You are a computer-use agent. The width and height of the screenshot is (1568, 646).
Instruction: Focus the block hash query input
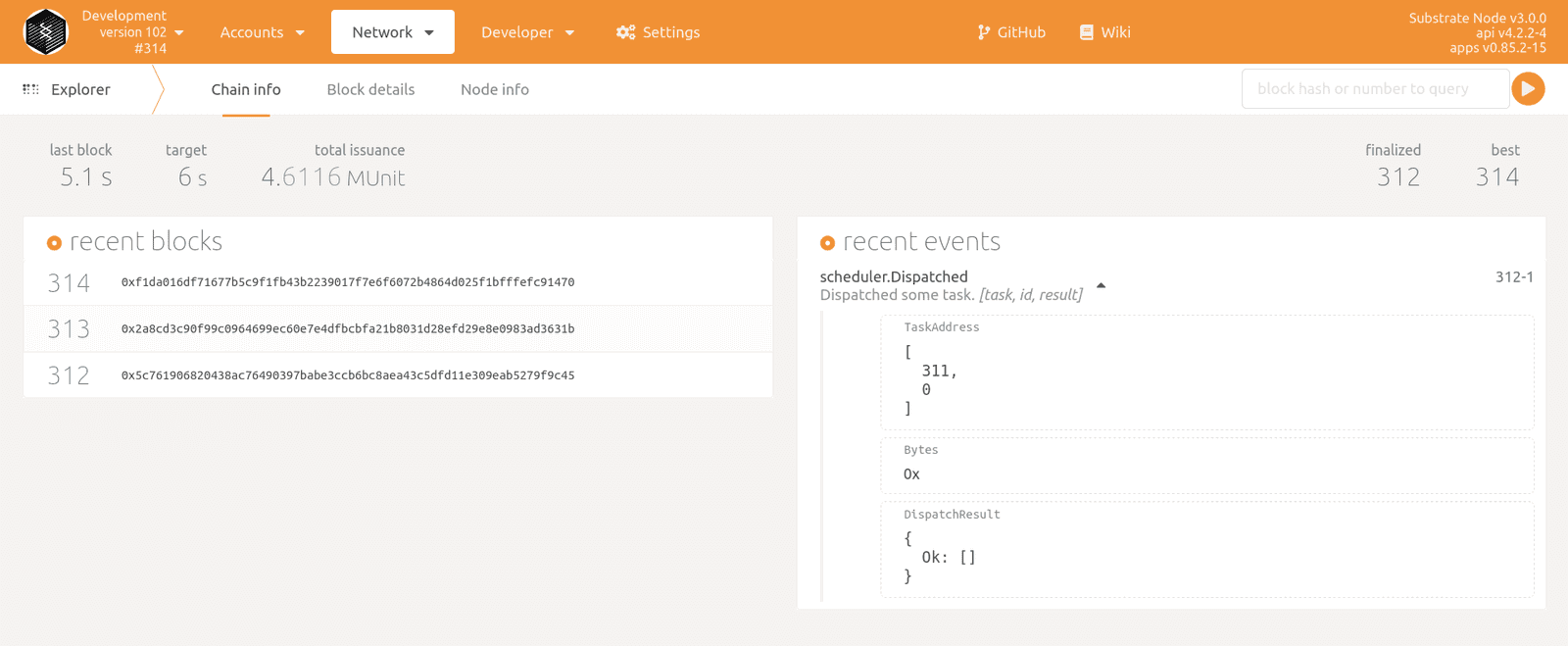tap(1375, 88)
